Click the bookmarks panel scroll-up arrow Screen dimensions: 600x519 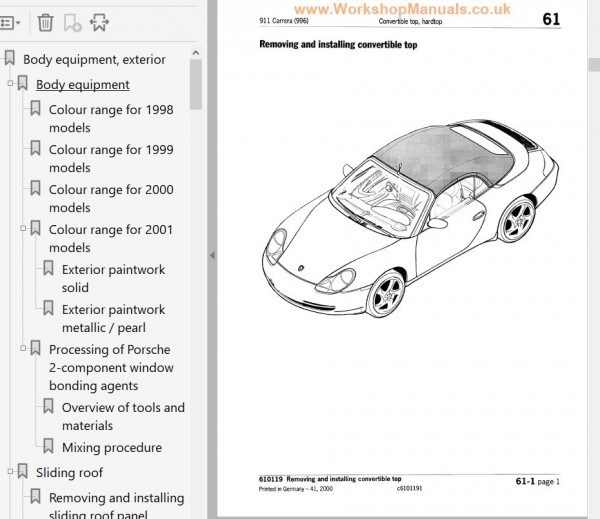[196, 53]
